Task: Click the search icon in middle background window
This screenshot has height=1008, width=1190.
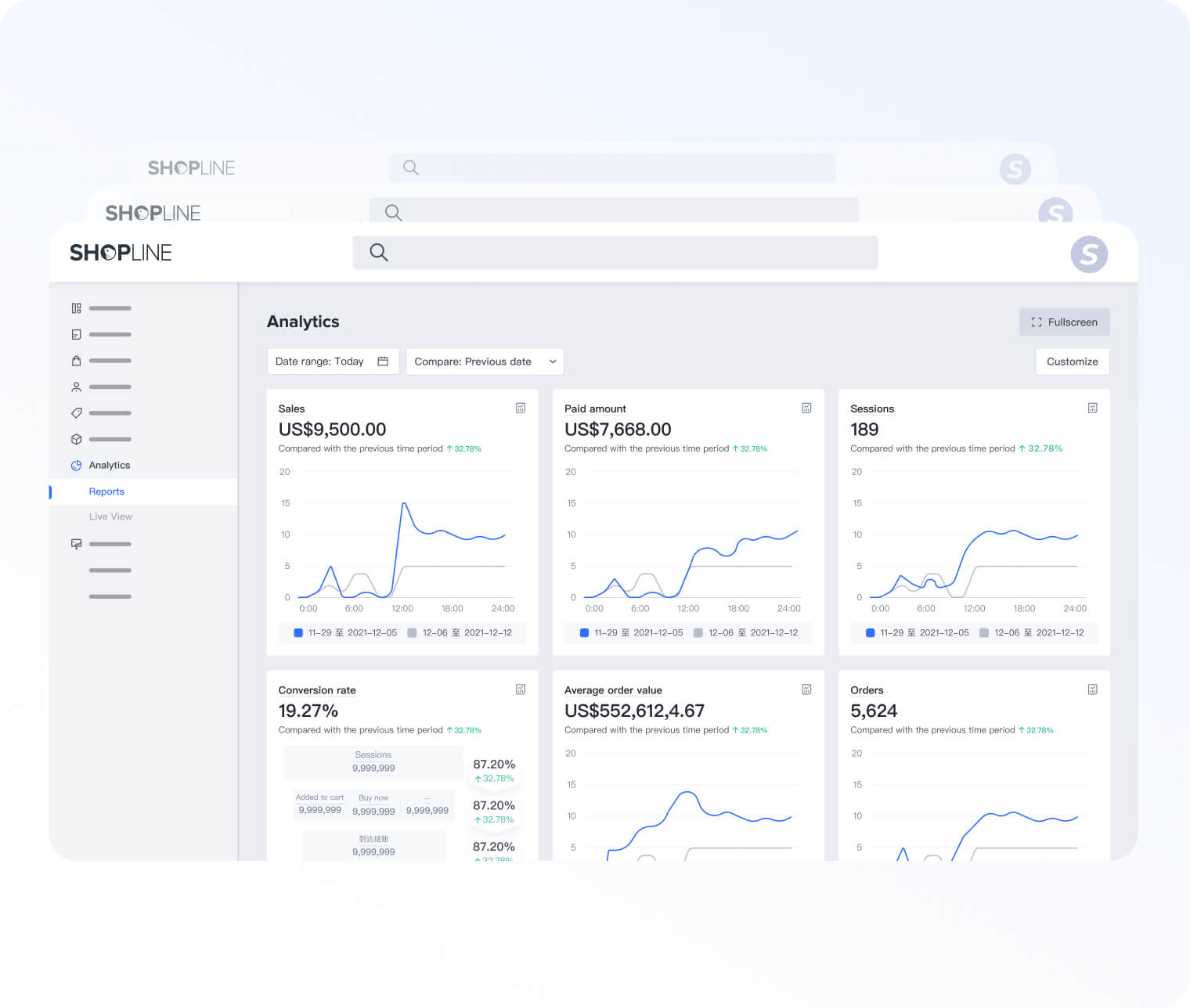Action: 394,213
